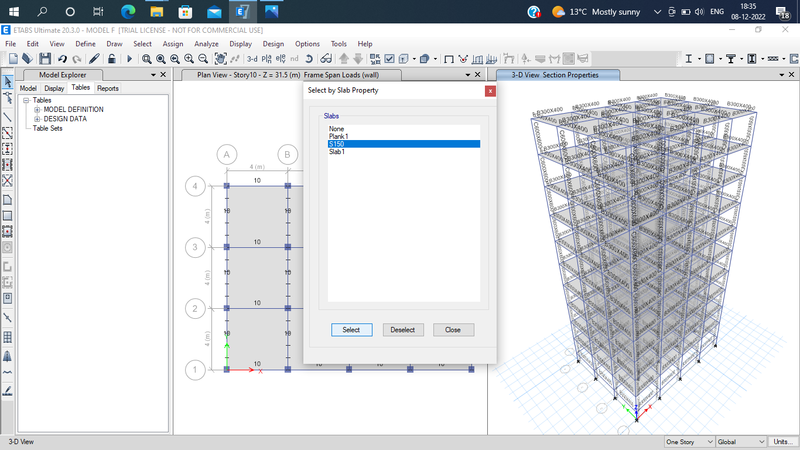Image resolution: width=800 pixels, height=450 pixels.
Task: Open the Plan View window dropdown arrow
Action: [x=468, y=75]
